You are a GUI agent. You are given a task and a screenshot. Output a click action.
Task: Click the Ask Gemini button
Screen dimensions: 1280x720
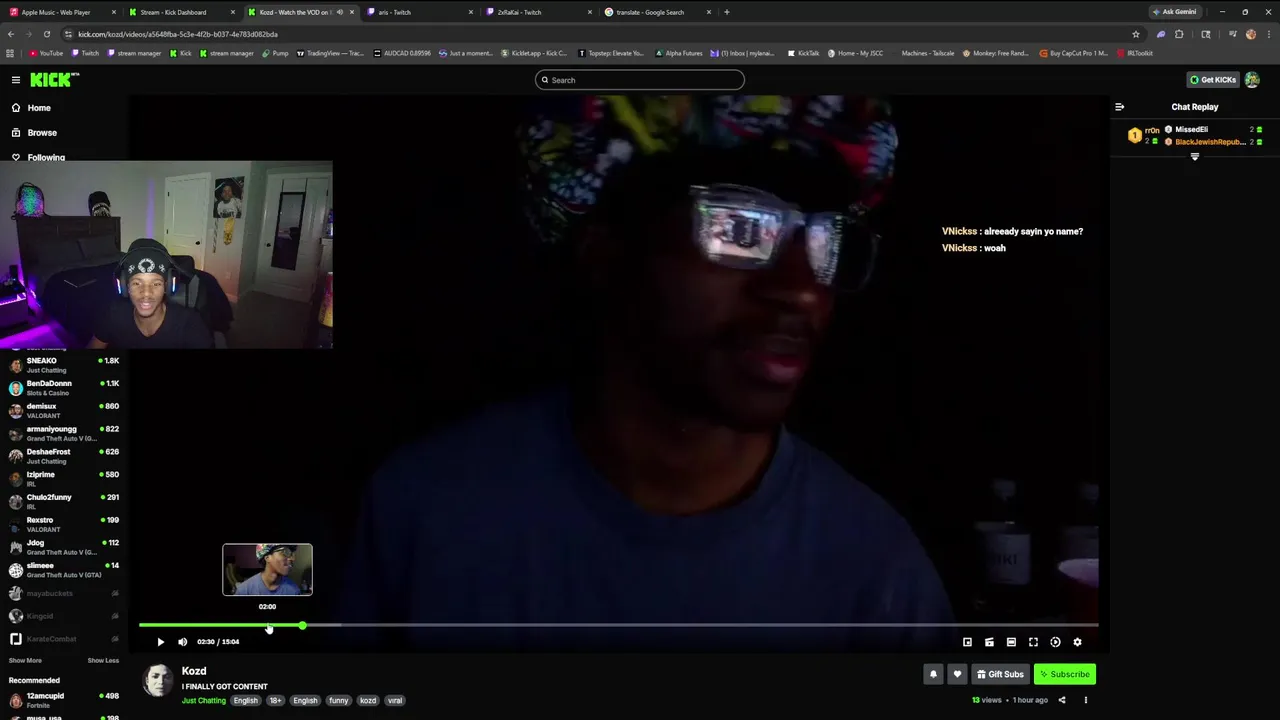click(1174, 12)
